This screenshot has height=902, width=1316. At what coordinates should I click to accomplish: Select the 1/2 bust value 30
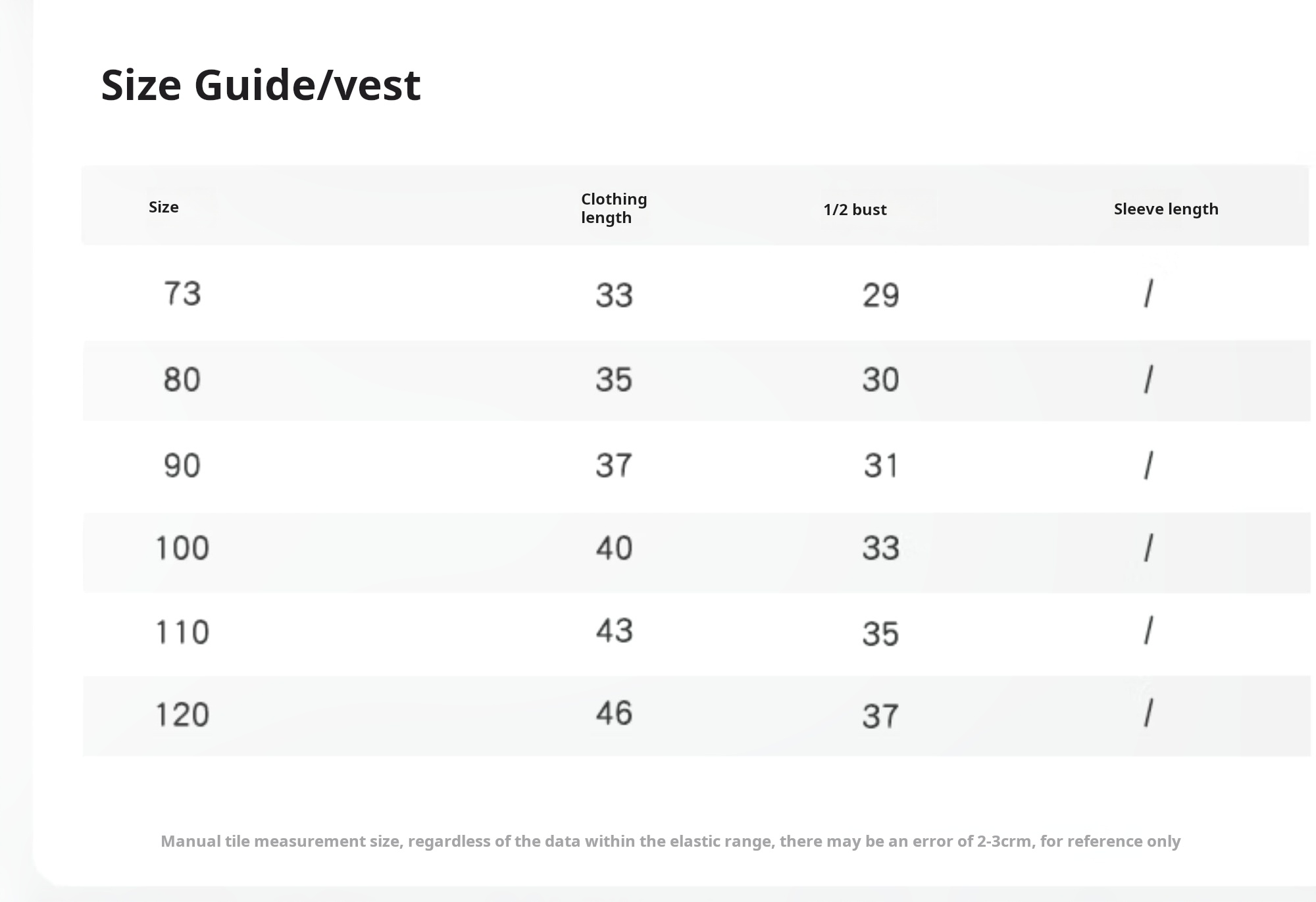coord(880,380)
